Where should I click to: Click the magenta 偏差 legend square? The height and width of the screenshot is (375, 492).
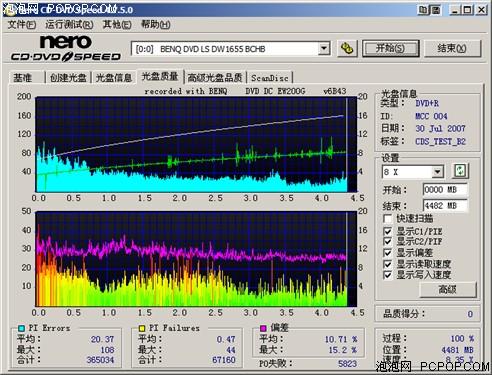pyautogui.click(x=263, y=328)
